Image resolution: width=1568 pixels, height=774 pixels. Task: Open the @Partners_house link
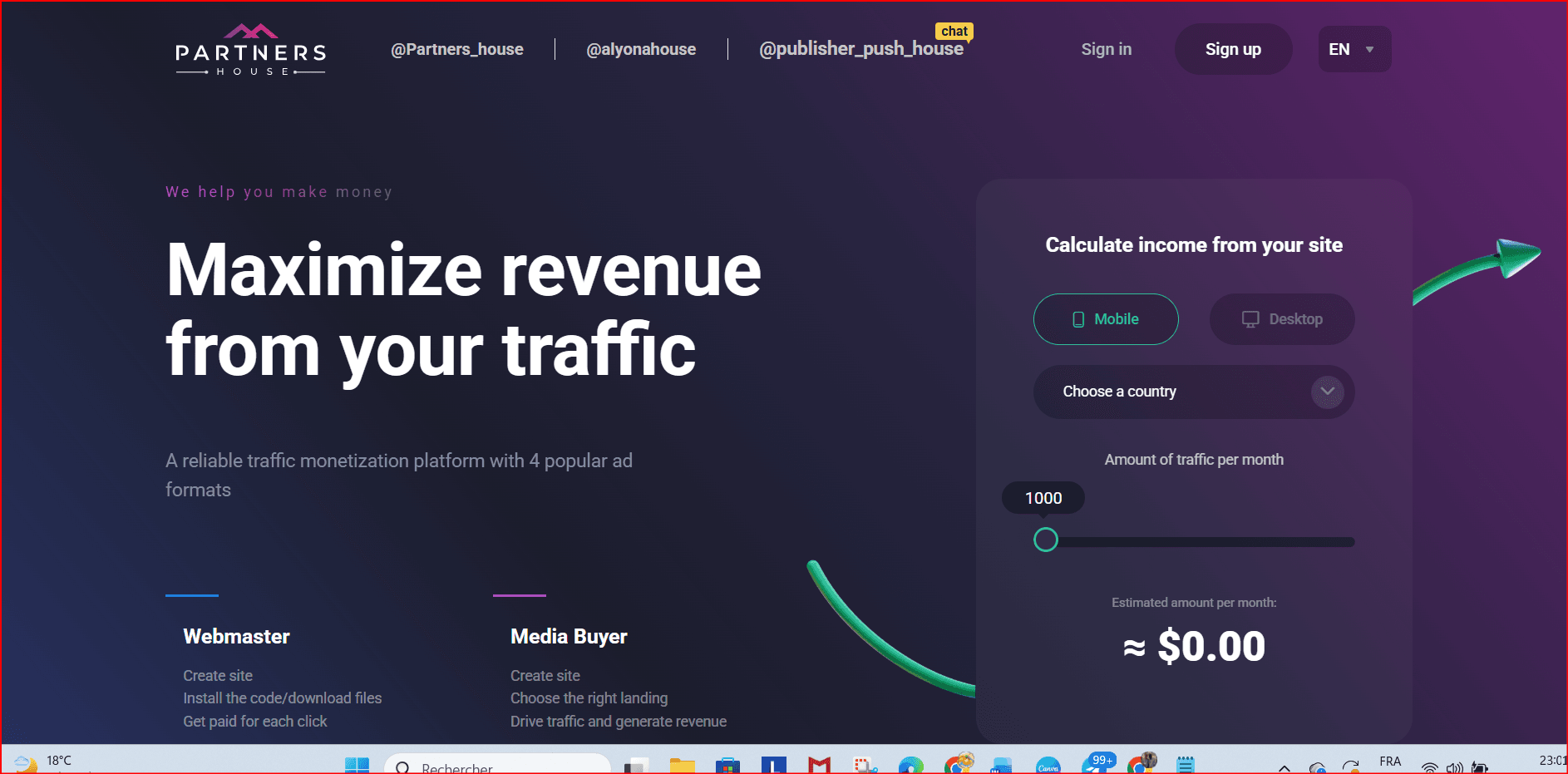click(456, 49)
